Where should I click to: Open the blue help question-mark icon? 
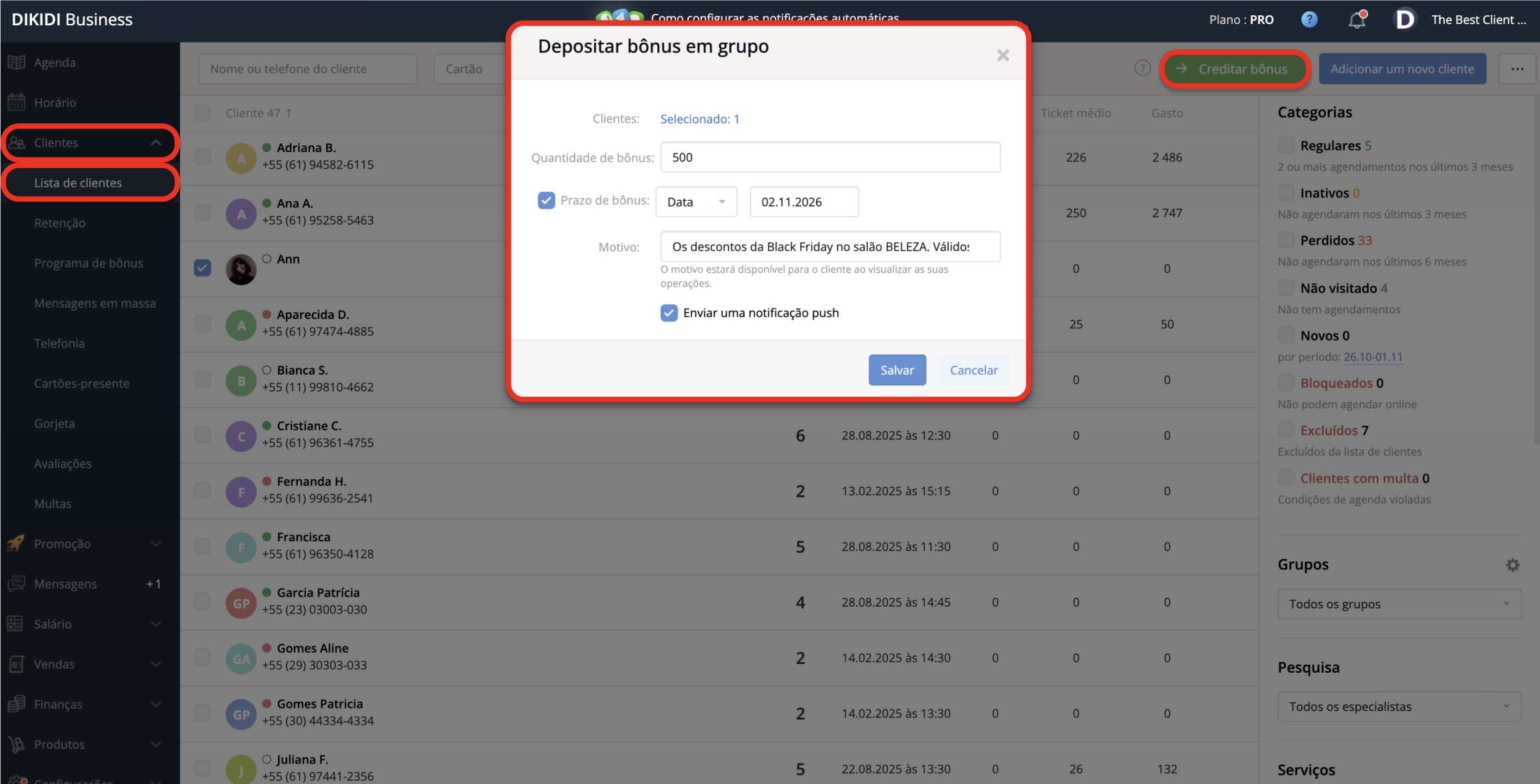[1309, 19]
